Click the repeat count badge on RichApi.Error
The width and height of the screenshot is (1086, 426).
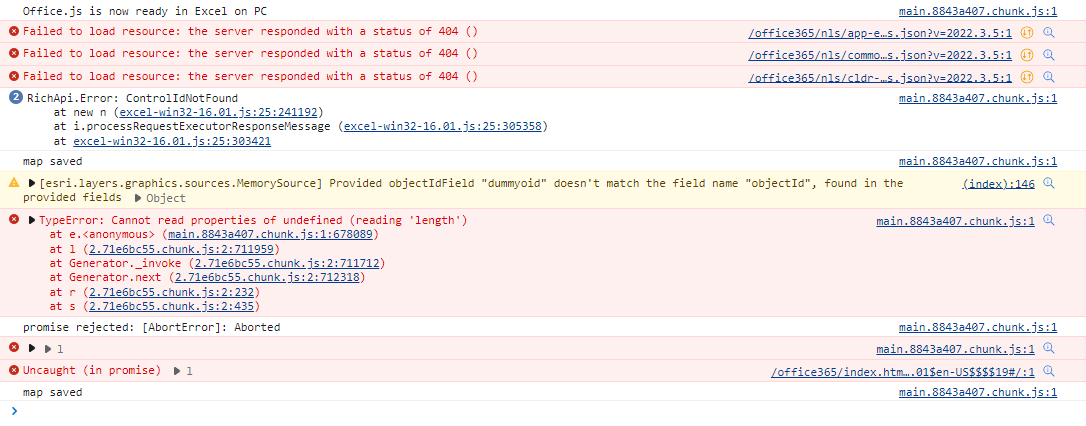click(15, 98)
